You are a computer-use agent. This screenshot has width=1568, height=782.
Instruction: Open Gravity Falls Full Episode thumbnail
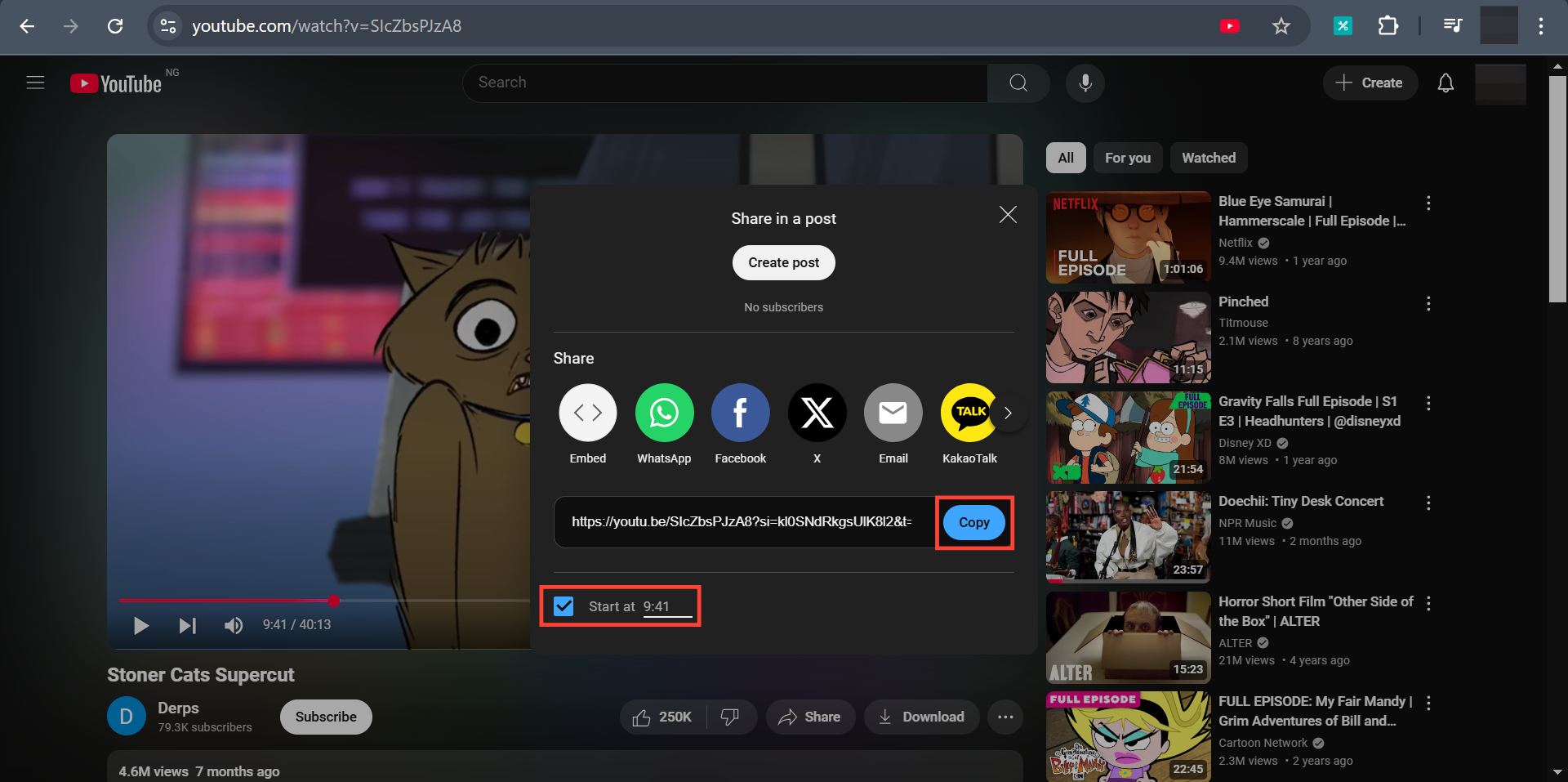[1129, 438]
